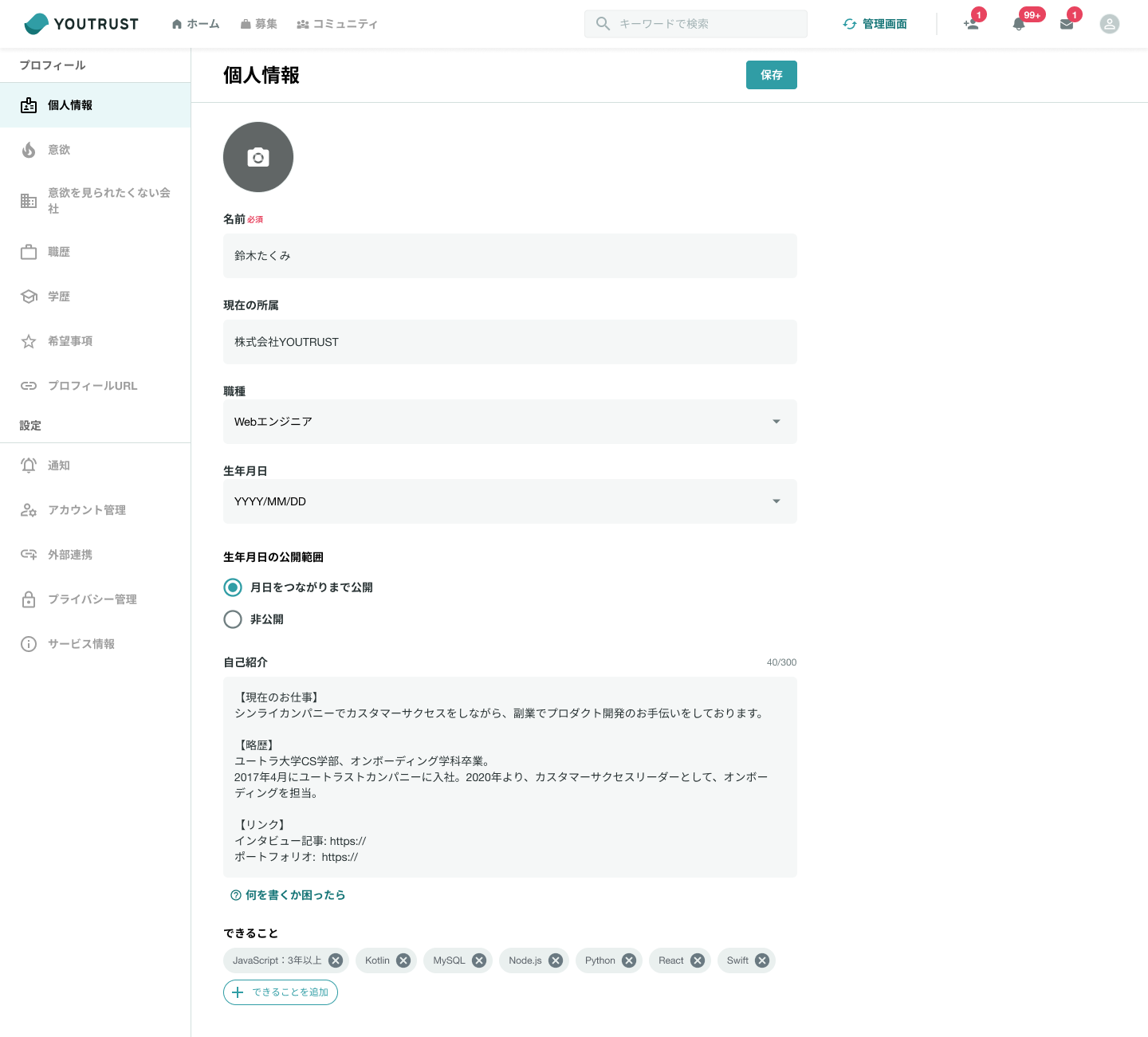Open the プライバシー管理 lock icon
Viewport: 1148px width, 1037px height.
tap(29, 599)
